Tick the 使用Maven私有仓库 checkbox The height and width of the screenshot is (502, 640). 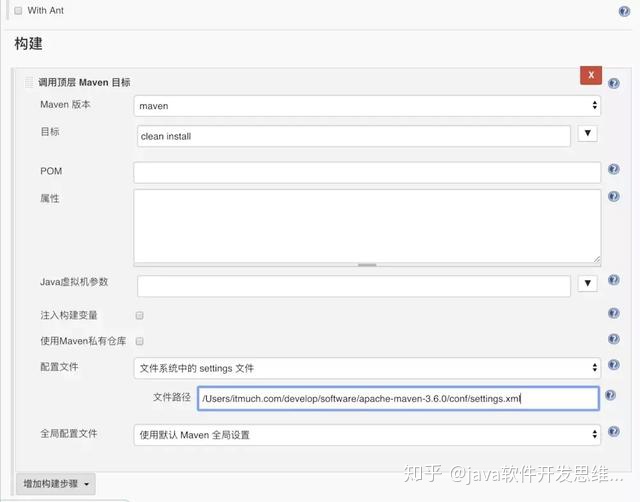click(140, 341)
